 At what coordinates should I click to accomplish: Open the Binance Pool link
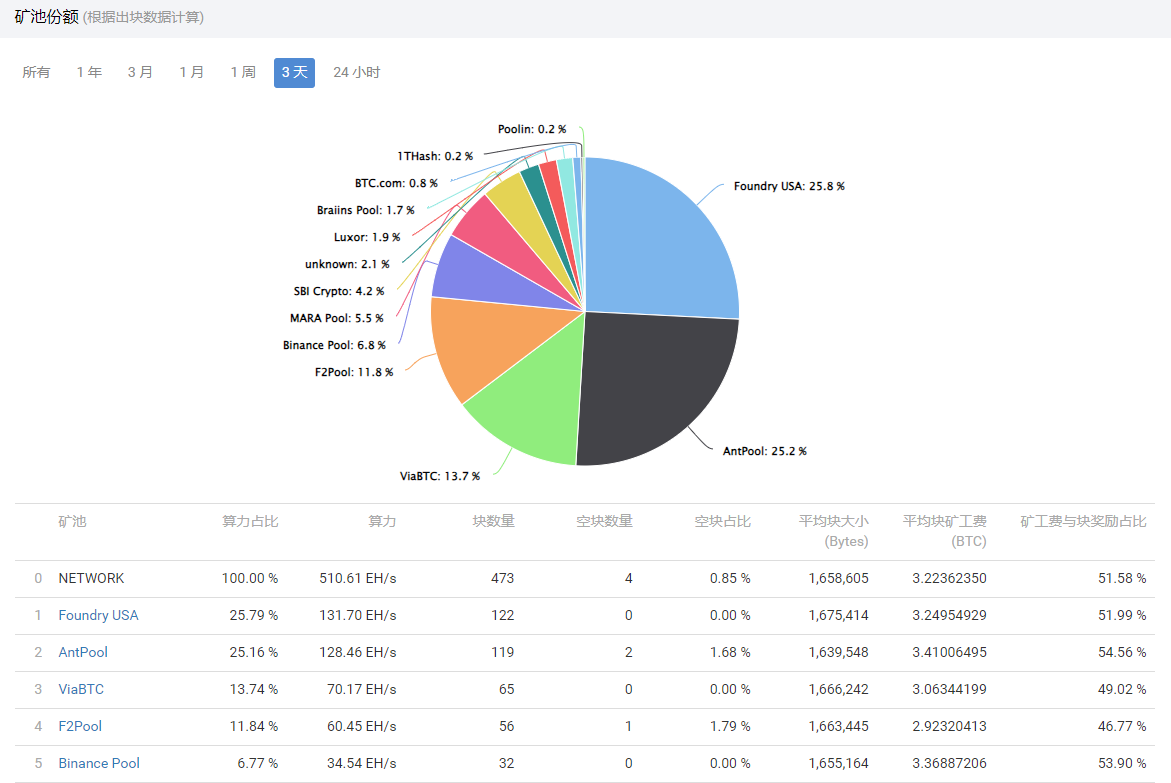[x=99, y=763]
